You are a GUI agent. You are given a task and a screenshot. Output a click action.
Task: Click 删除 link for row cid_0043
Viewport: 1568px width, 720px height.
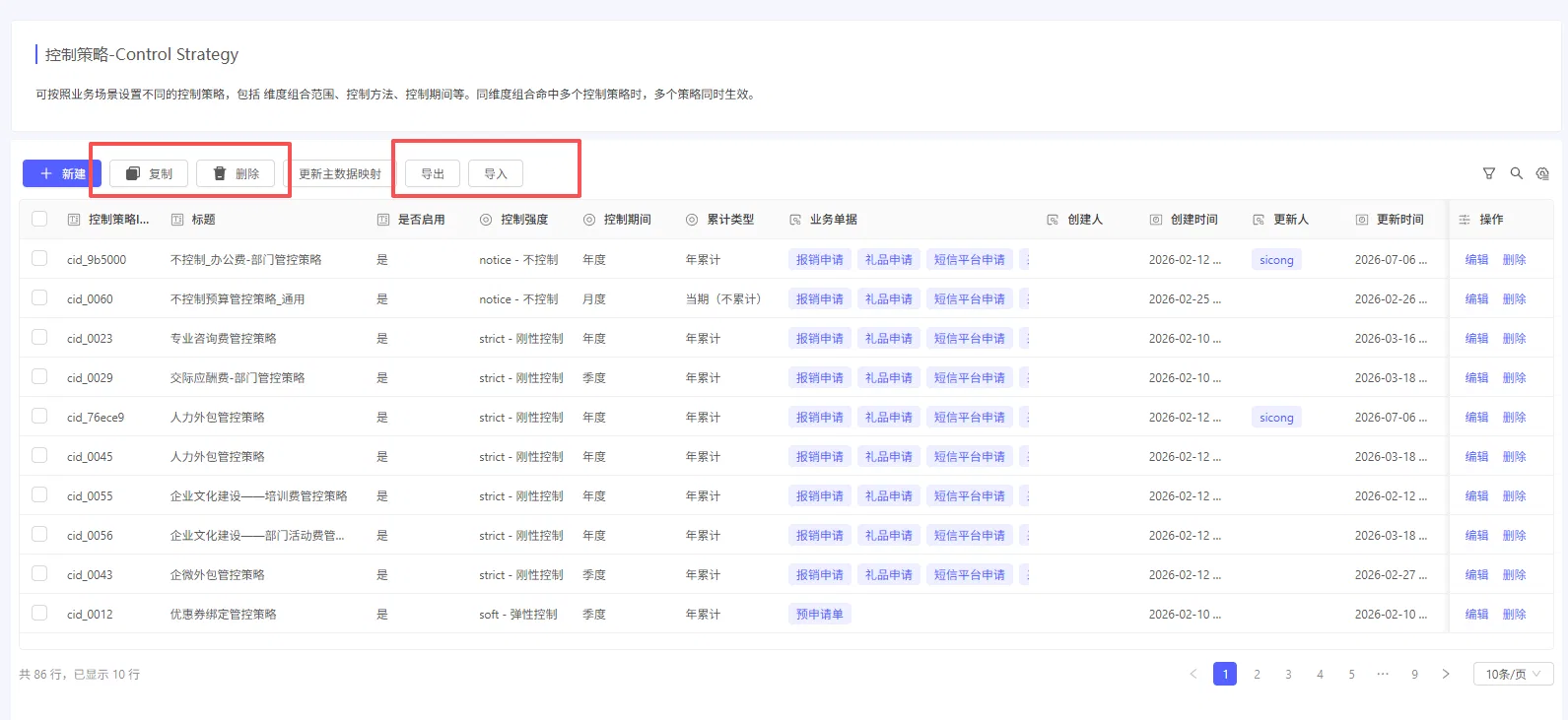[x=1514, y=575]
